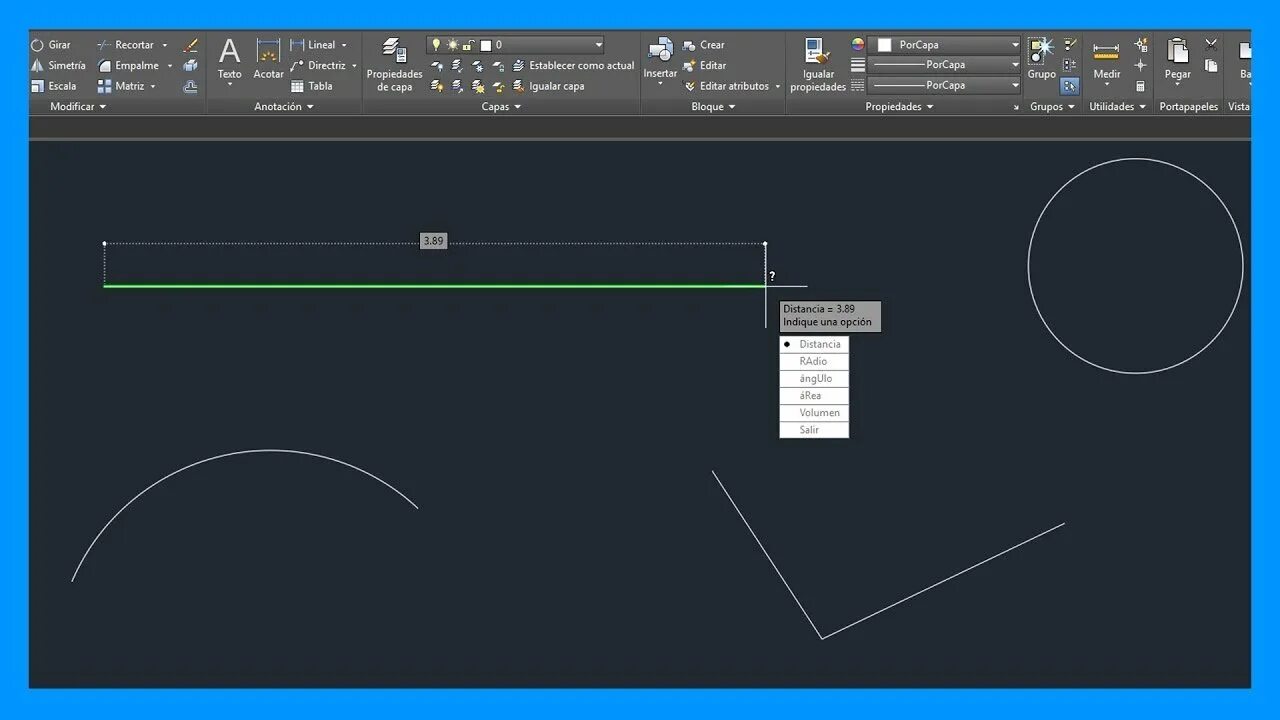Expand the Anotación panel

point(284,107)
